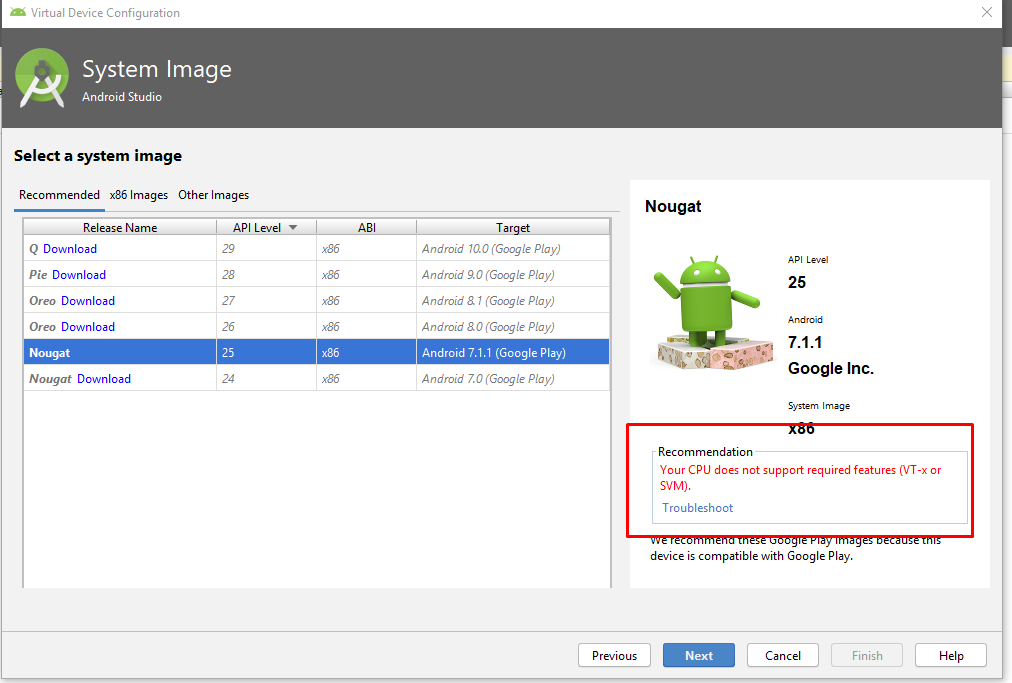Switch to the Recommended tab
Screen dimensions: 1012x683
point(59,195)
